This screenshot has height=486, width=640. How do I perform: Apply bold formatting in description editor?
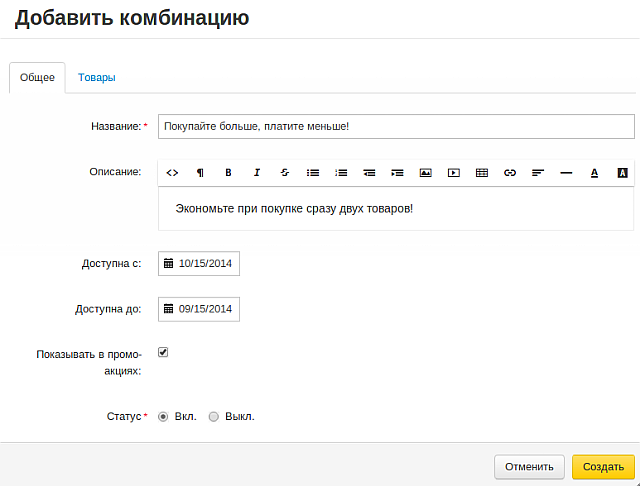[228, 173]
